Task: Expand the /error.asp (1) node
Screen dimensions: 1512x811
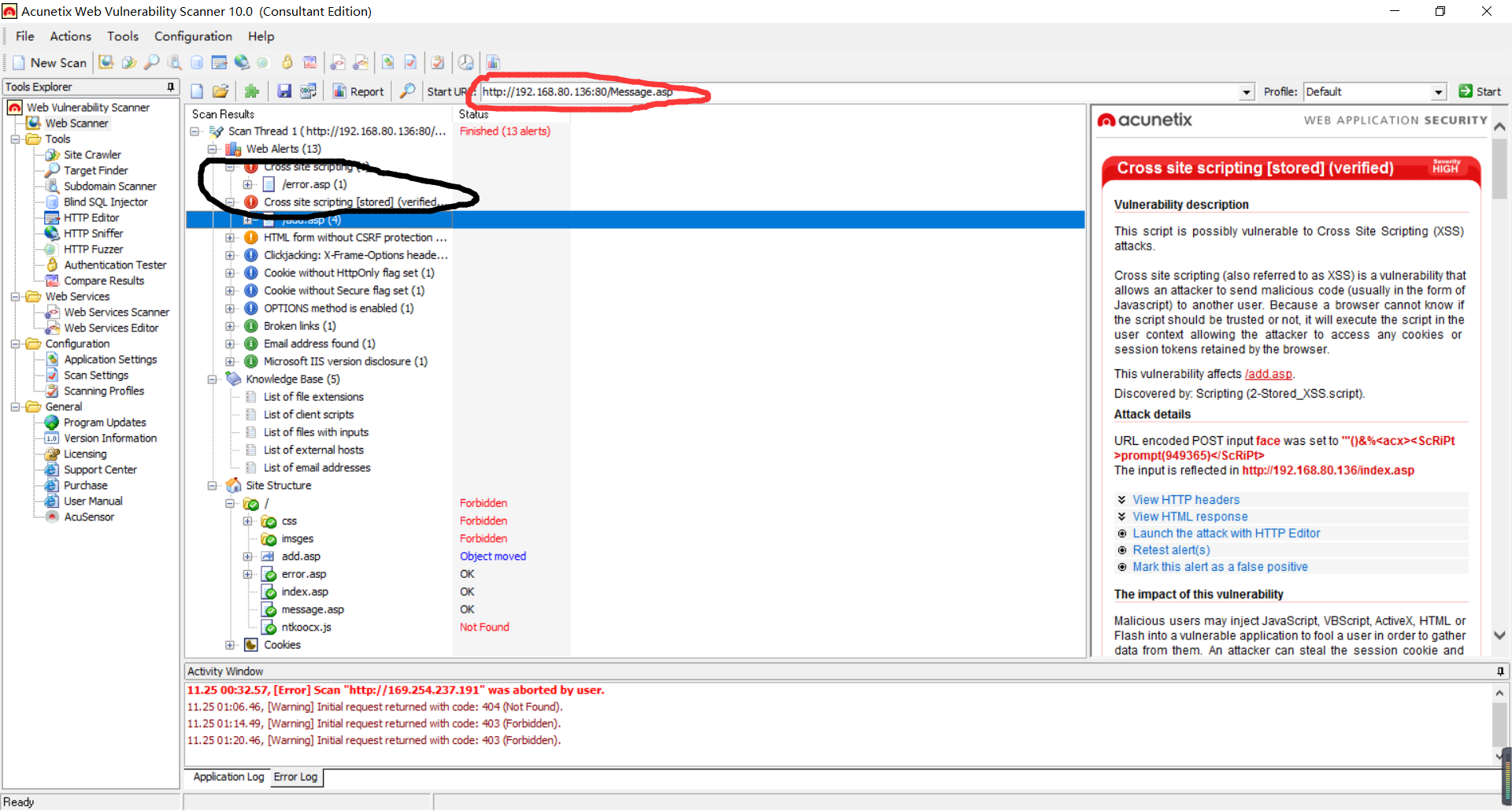Action: coord(247,184)
